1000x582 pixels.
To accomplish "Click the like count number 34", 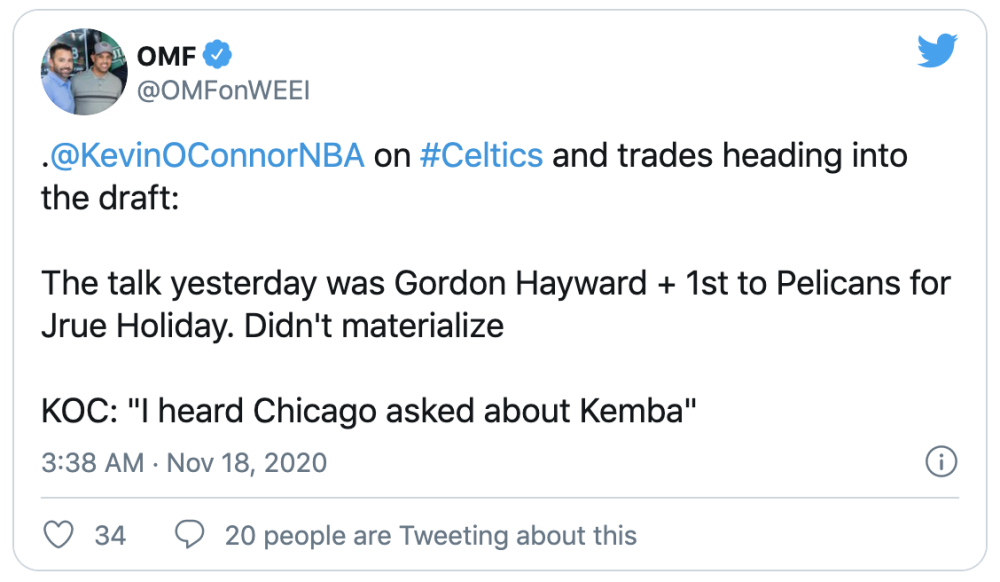I will [x=110, y=535].
